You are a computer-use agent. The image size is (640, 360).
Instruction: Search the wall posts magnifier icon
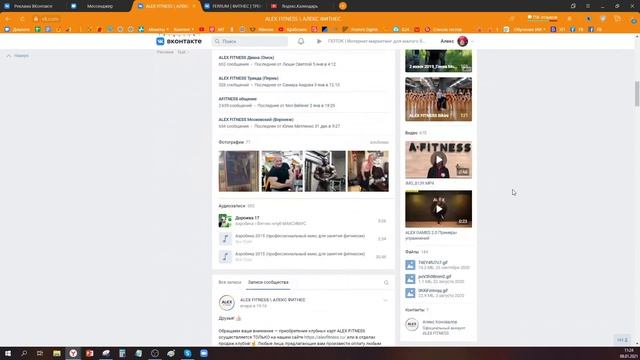(386, 282)
